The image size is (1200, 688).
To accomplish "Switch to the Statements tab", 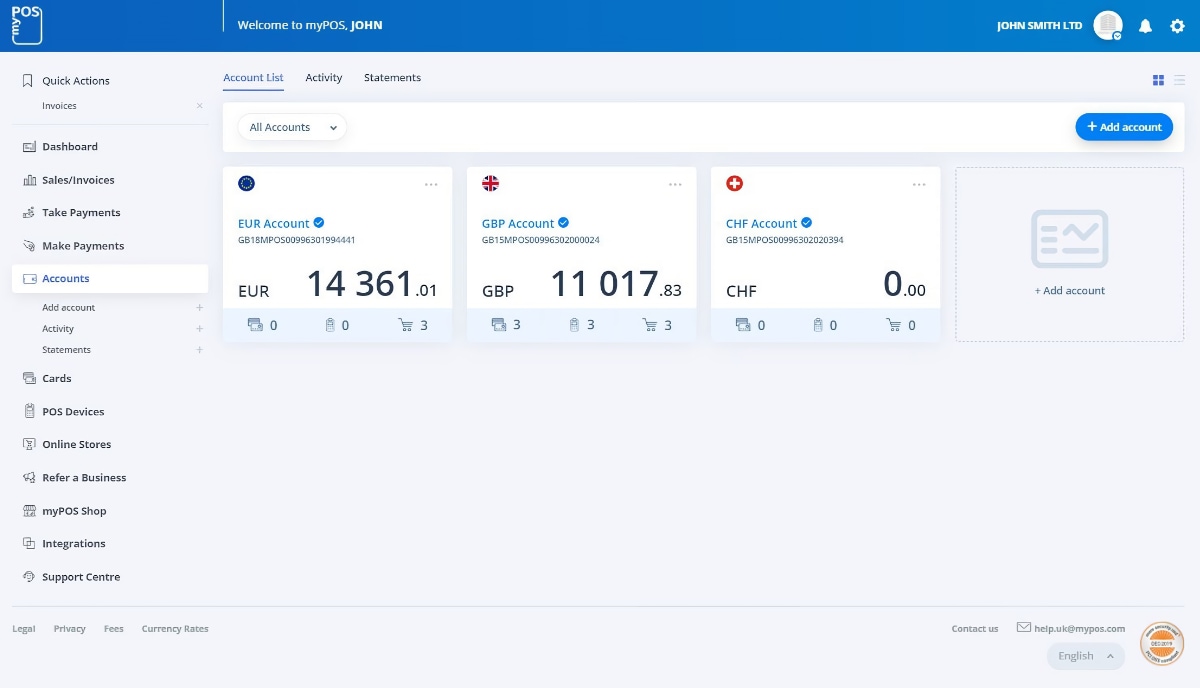I will click(392, 78).
